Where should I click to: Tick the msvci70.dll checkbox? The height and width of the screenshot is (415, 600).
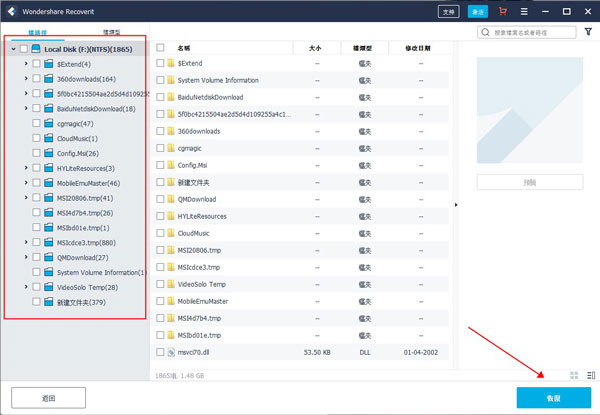[160, 352]
